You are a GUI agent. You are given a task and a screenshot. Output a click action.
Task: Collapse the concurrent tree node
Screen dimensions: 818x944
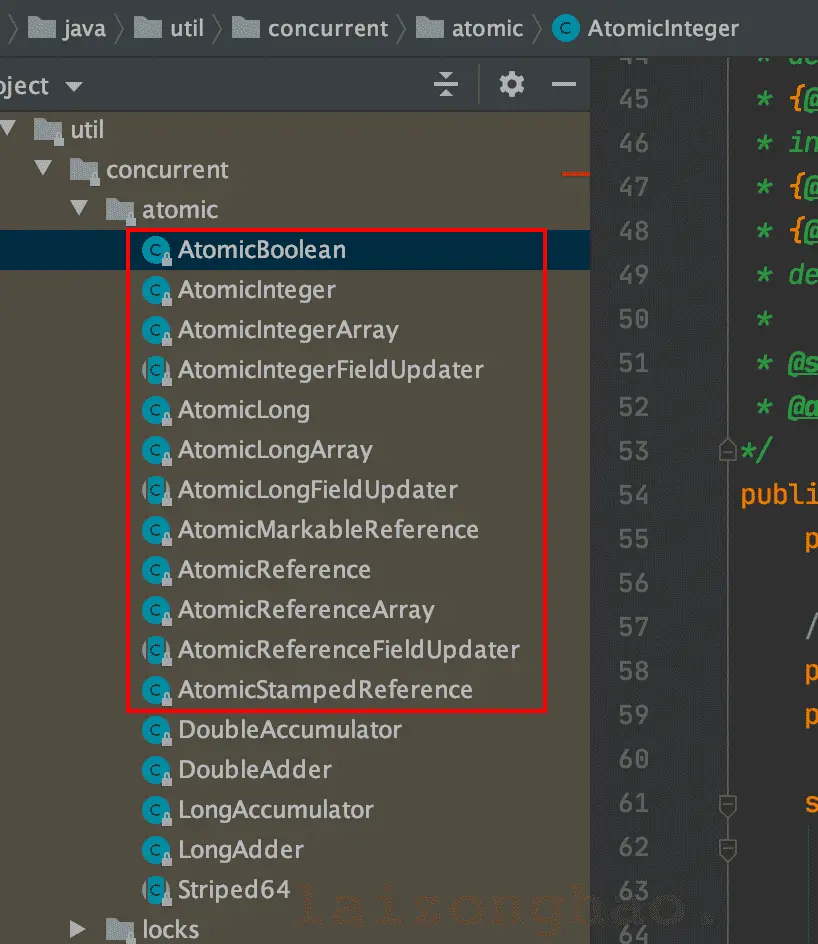43,167
